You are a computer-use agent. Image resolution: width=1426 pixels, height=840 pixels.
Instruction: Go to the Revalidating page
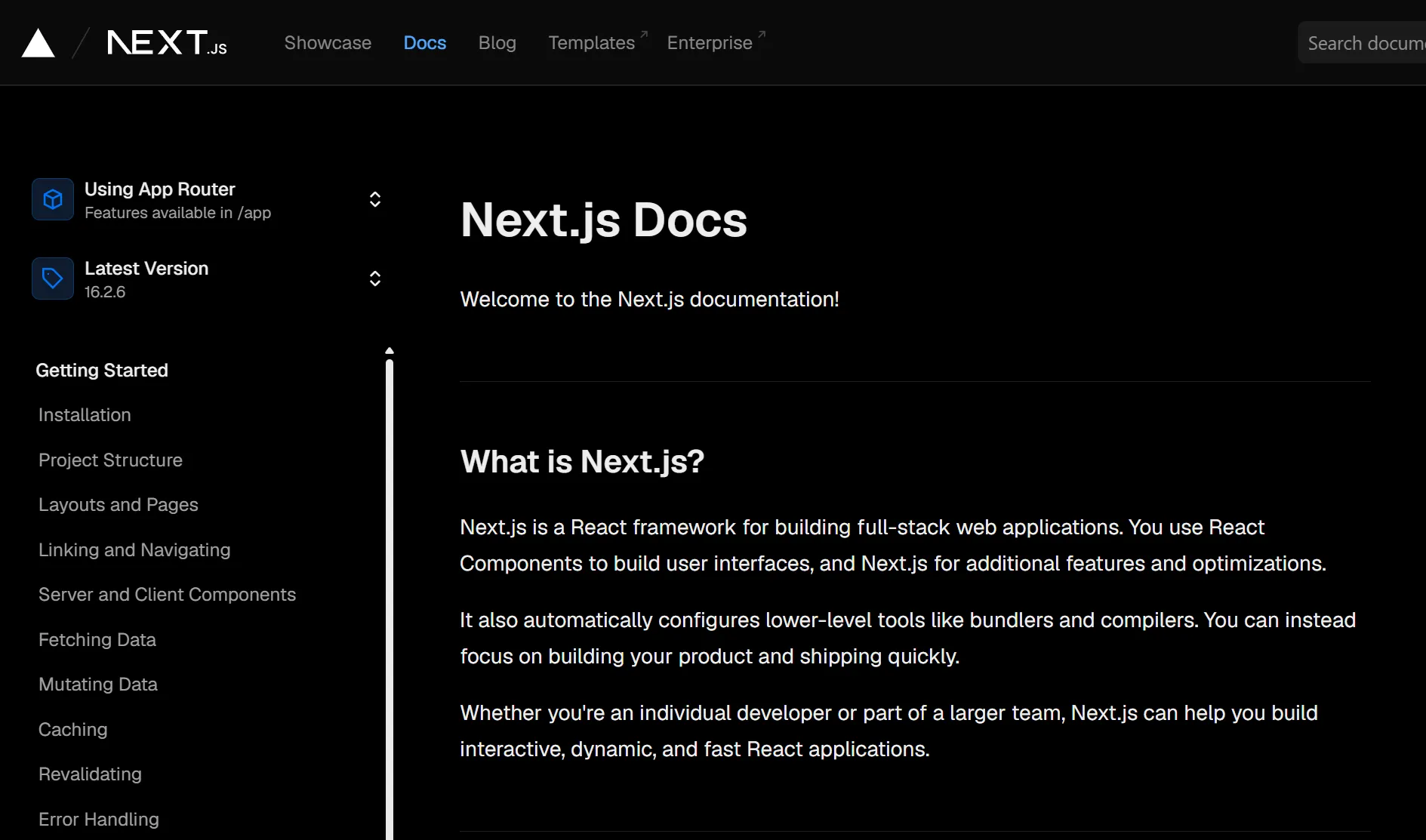90,774
